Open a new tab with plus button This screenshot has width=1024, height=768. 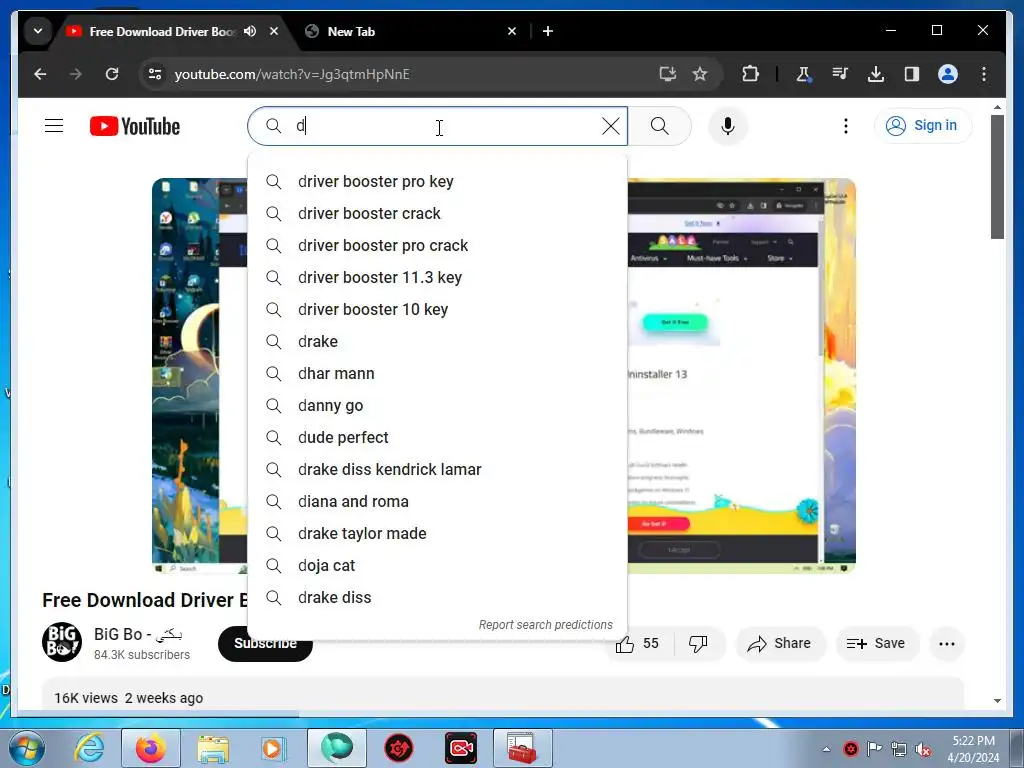[x=548, y=31]
